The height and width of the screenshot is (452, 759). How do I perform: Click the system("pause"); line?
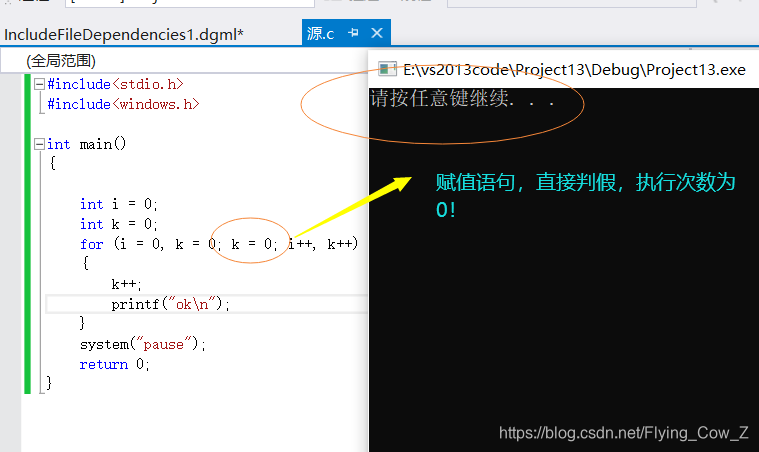point(143,344)
